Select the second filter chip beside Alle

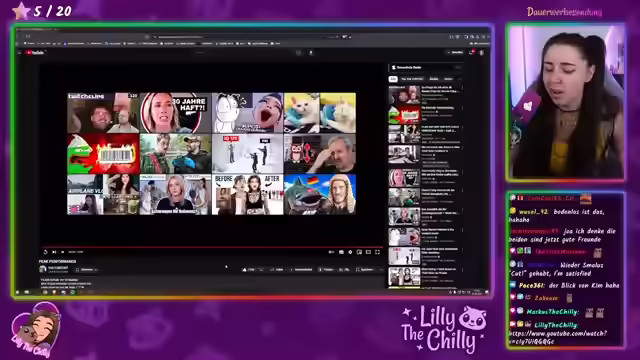(x=412, y=79)
